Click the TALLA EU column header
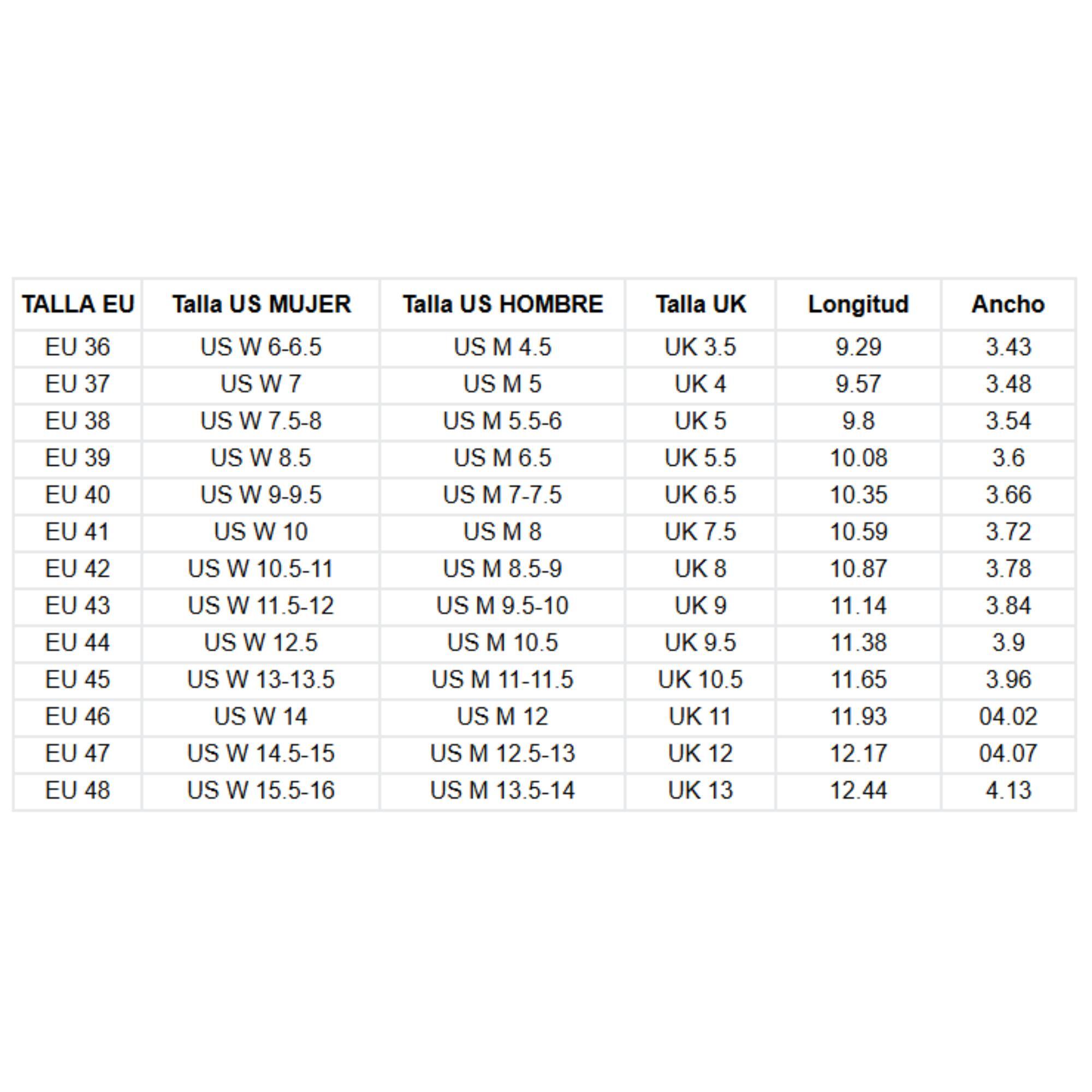The image size is (1092, 1092). [78, 304]
